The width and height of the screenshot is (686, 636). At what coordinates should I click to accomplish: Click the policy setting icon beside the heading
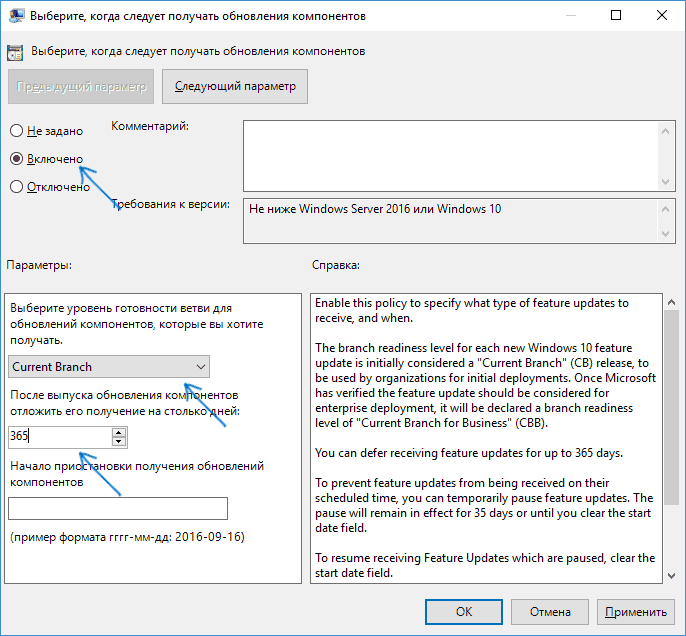pyautogui.click(x=15, y=52)
